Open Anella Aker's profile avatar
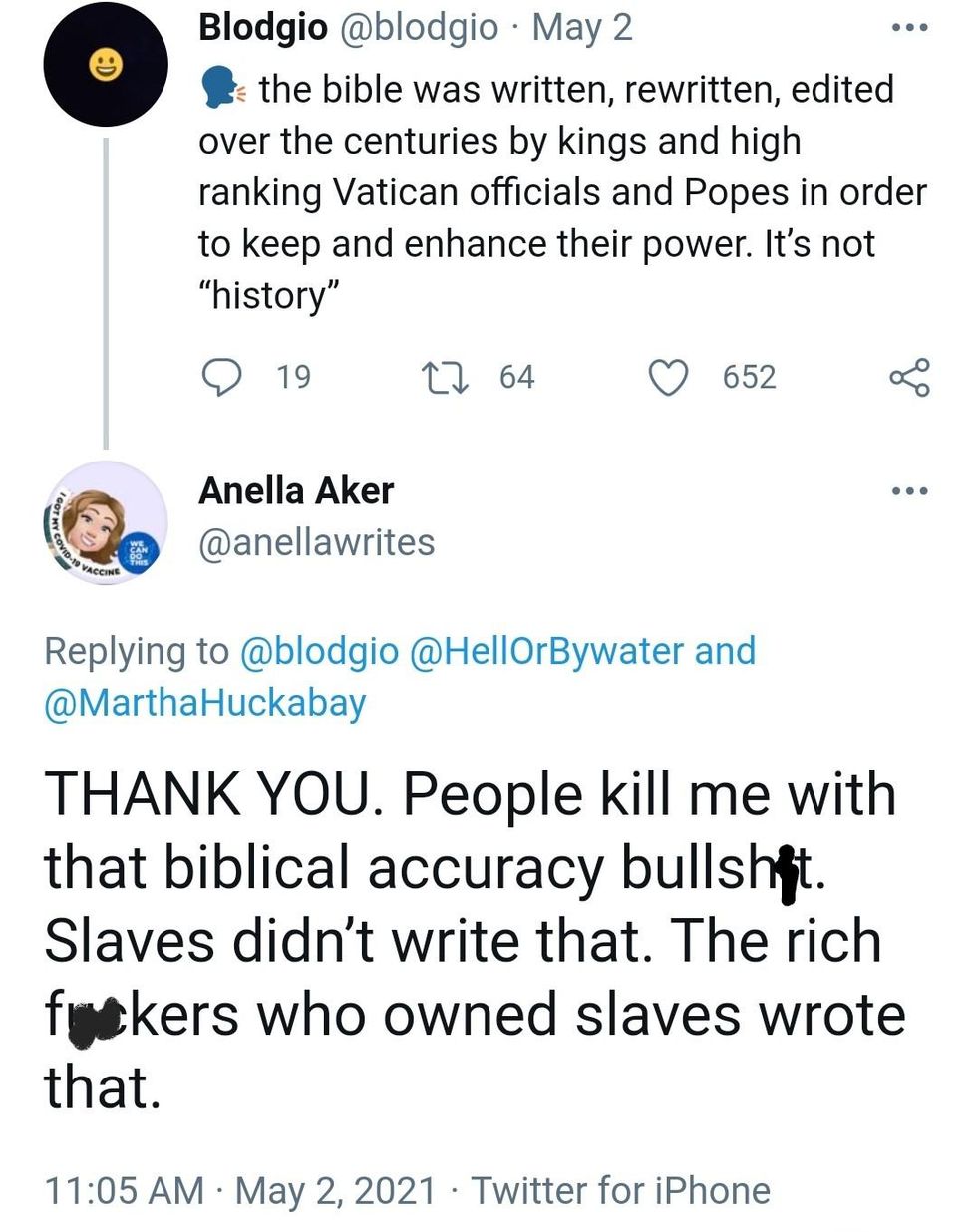This screenshot has width=977, height=1232. coord(106,524)
